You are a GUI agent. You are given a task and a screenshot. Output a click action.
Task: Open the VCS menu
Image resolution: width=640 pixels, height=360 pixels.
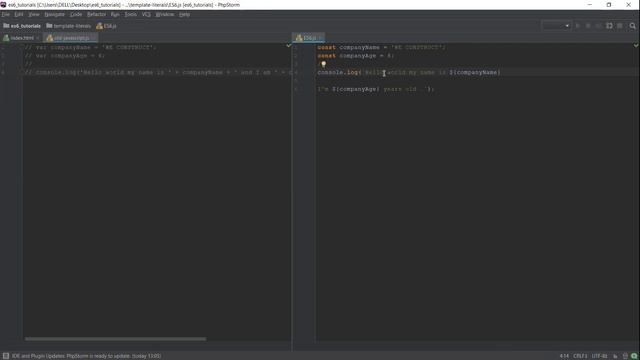pyautogui.click(x=146, y=14)
